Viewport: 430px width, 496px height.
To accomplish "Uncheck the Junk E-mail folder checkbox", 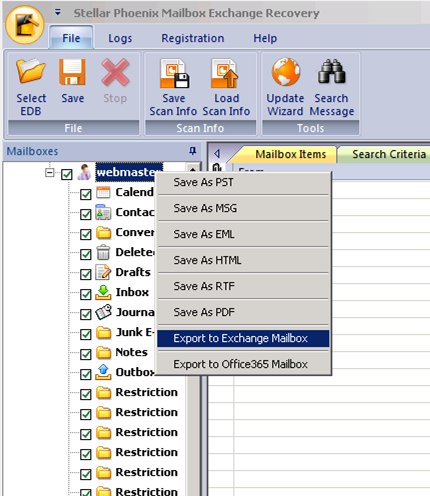I will point(86,334).
